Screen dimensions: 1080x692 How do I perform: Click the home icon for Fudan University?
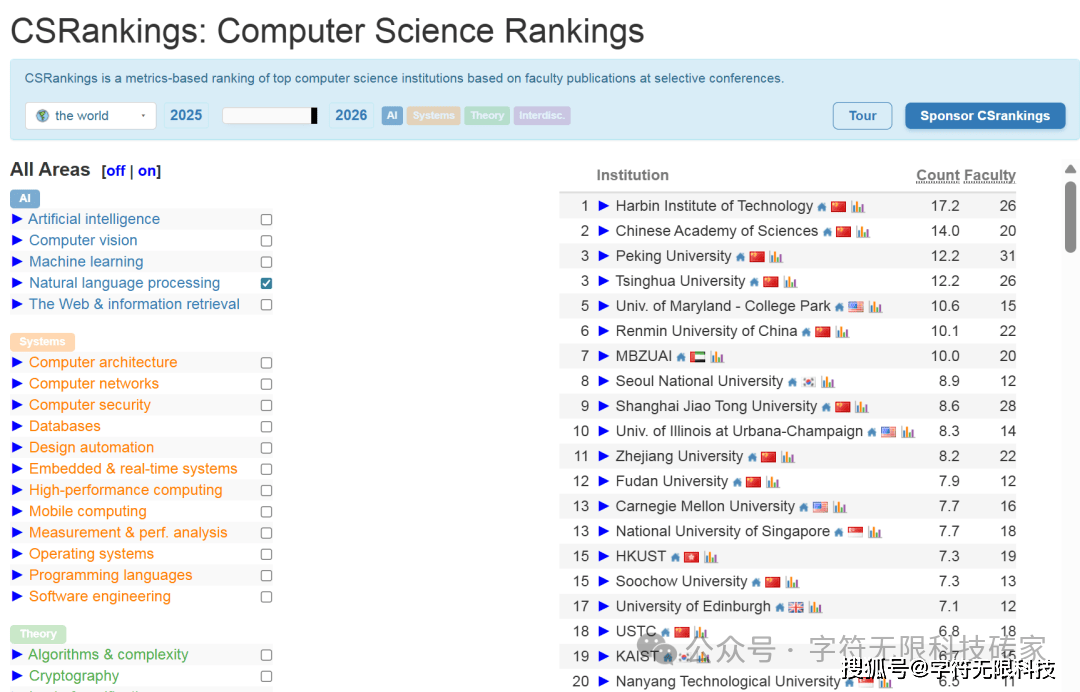tap(737, 482)
